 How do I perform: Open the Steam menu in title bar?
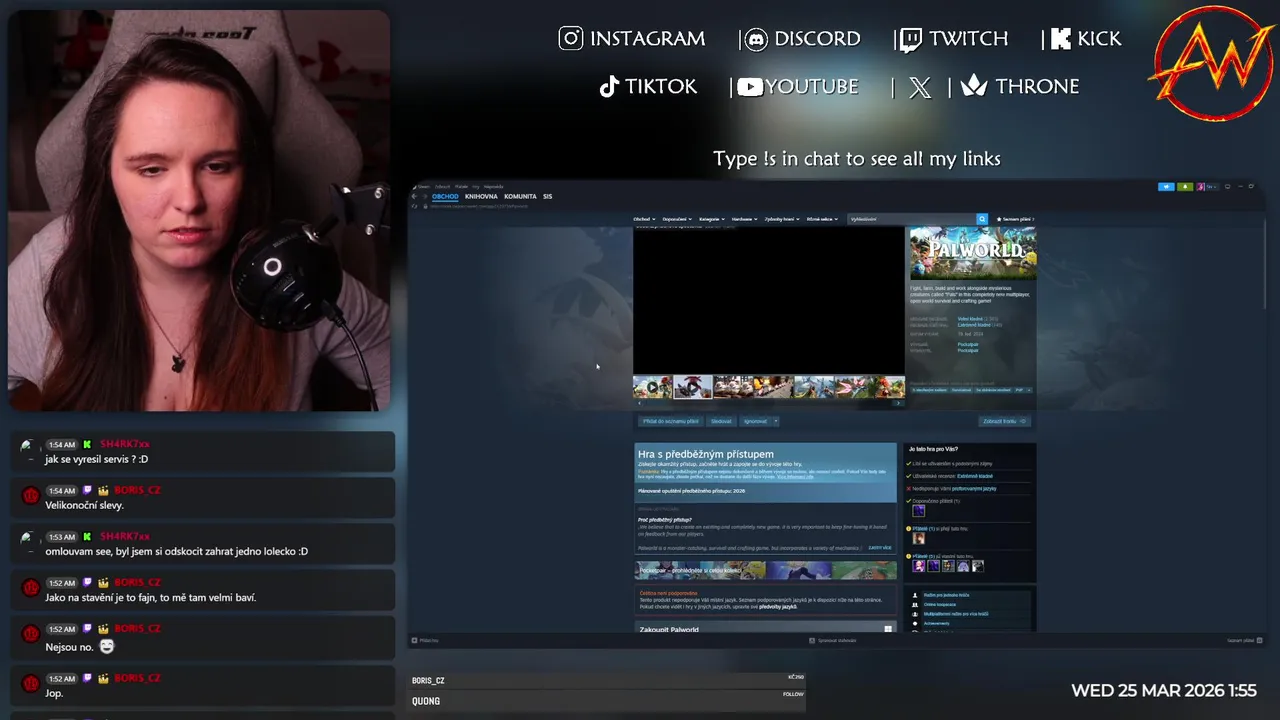424,186
